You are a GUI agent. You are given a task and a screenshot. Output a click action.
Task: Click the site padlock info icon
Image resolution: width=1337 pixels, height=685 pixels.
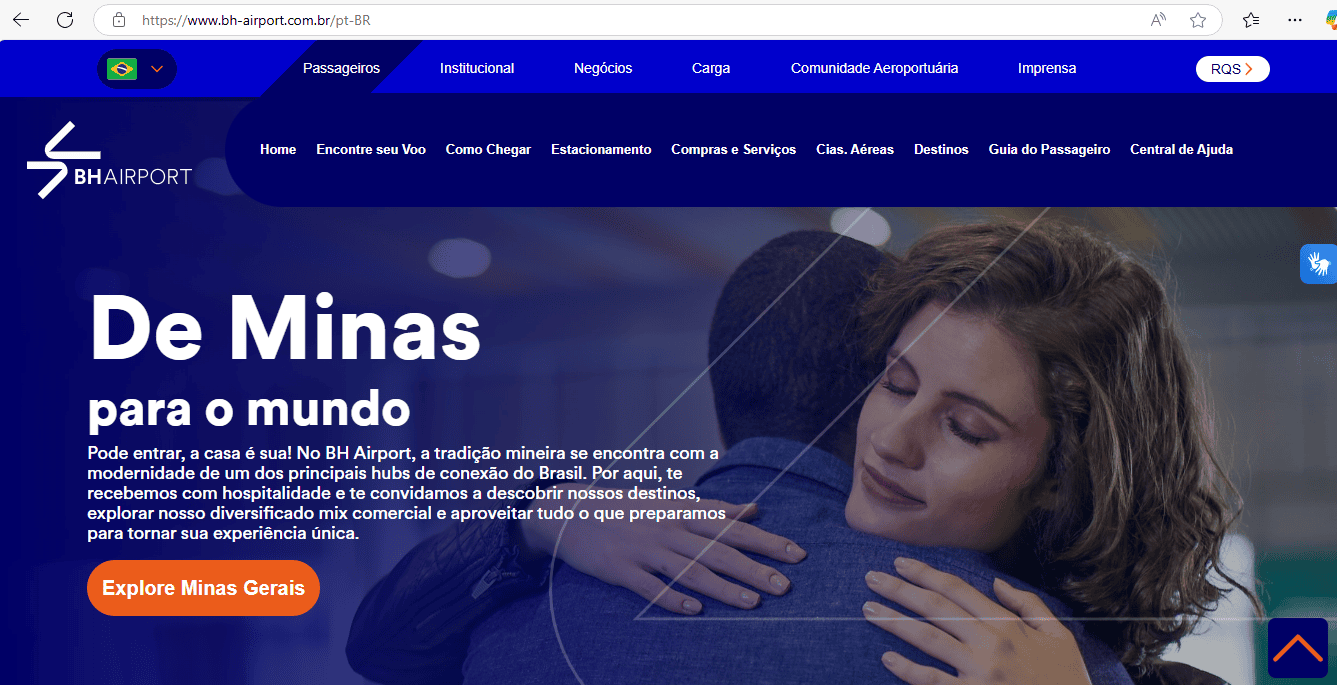tap(119, 19)
